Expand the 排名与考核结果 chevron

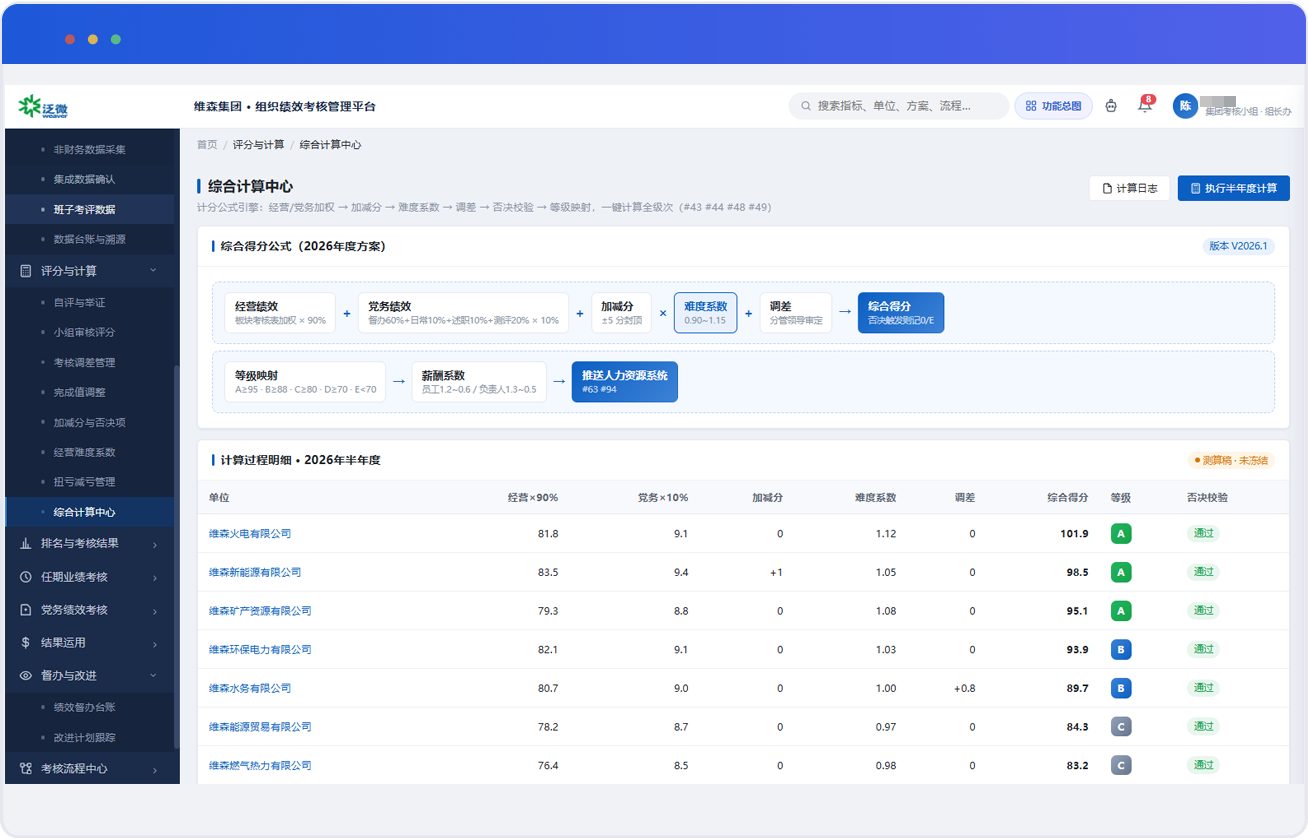pos(155,545)
